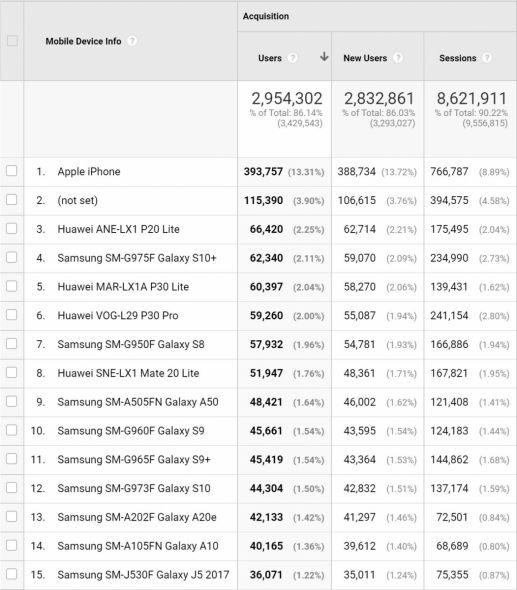Click (not set) users value 115,390
The width and height of the screenshot is (517, 590).
click(x=263, y=200)
